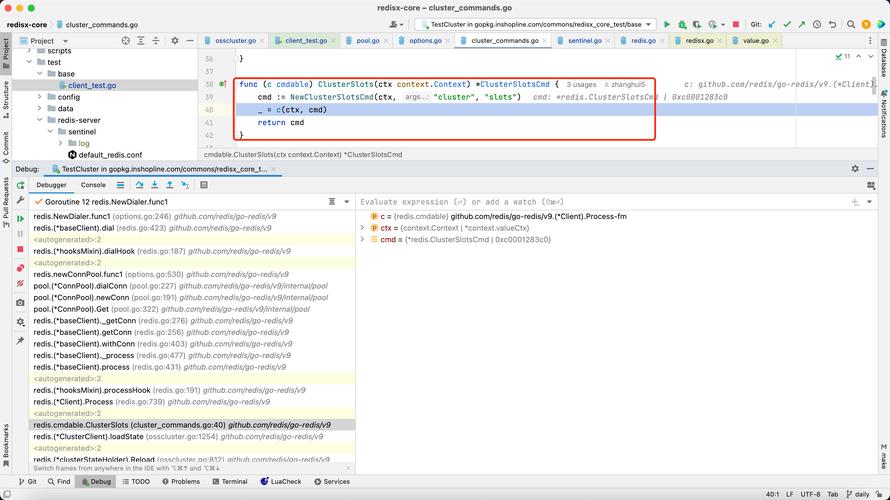Image resolution: width=890 pixels, height=500 pixels.
Task: Open Search Everywhere with the magnifier icon
Action: click(851, 24)
